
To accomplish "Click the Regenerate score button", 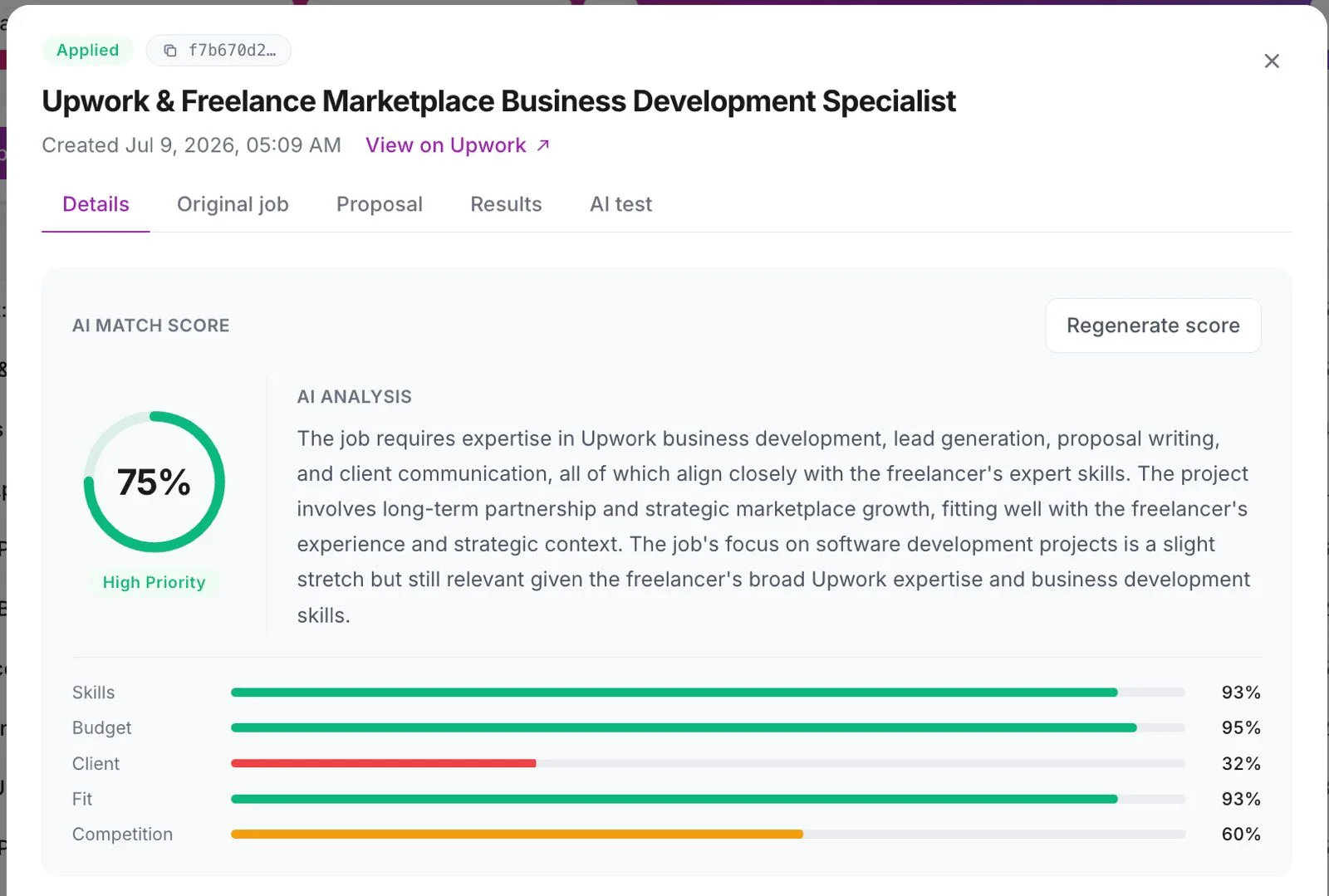I will (1153, 326).
